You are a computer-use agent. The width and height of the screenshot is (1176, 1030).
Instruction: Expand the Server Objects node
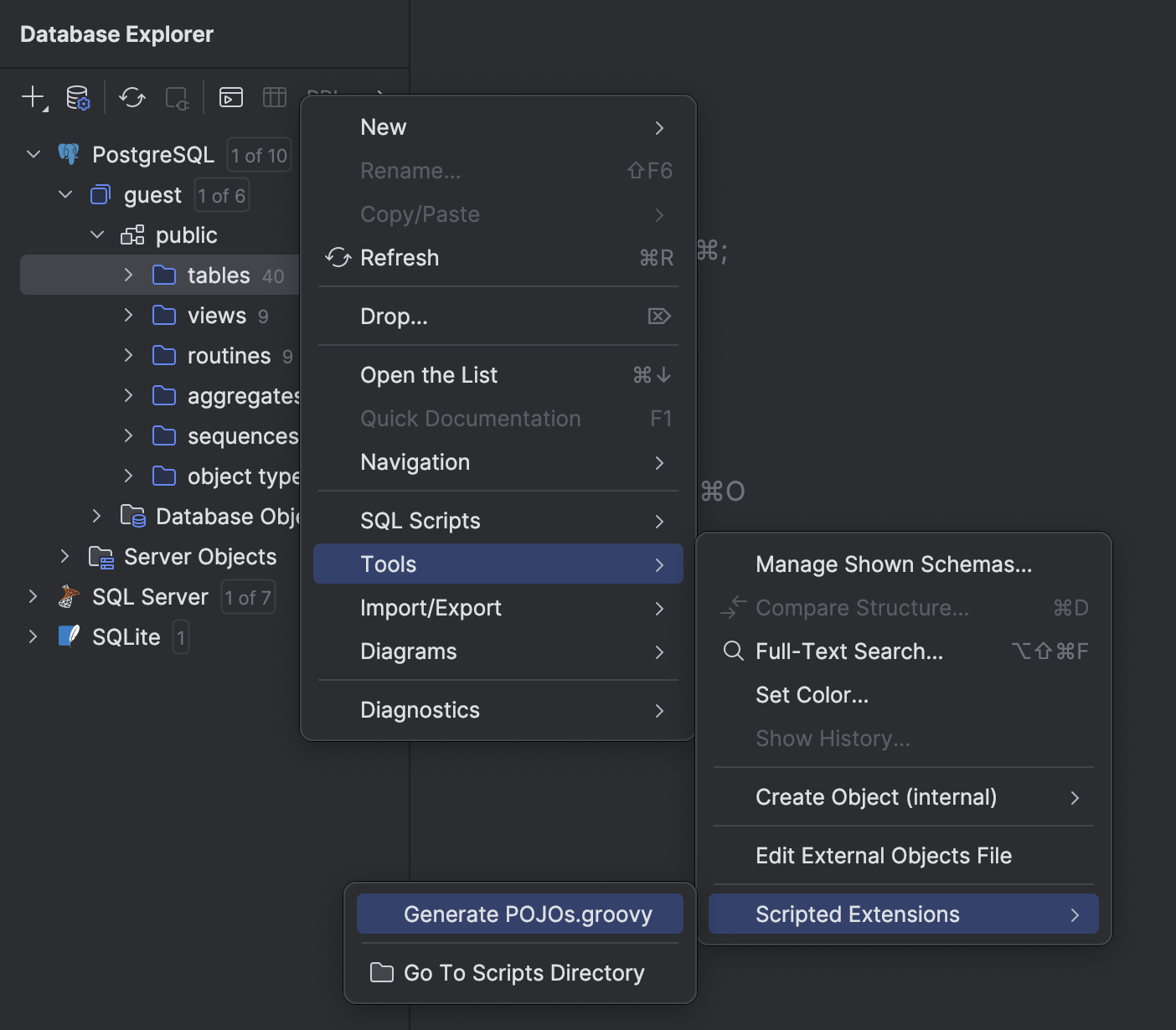click(65, 556)
